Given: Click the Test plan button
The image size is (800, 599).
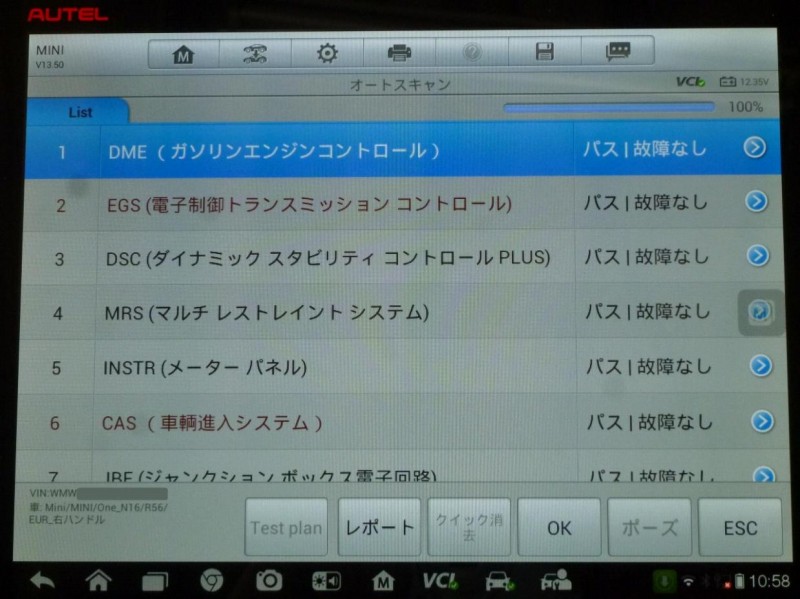Looking at the screenshot, I should pos(286,527).
